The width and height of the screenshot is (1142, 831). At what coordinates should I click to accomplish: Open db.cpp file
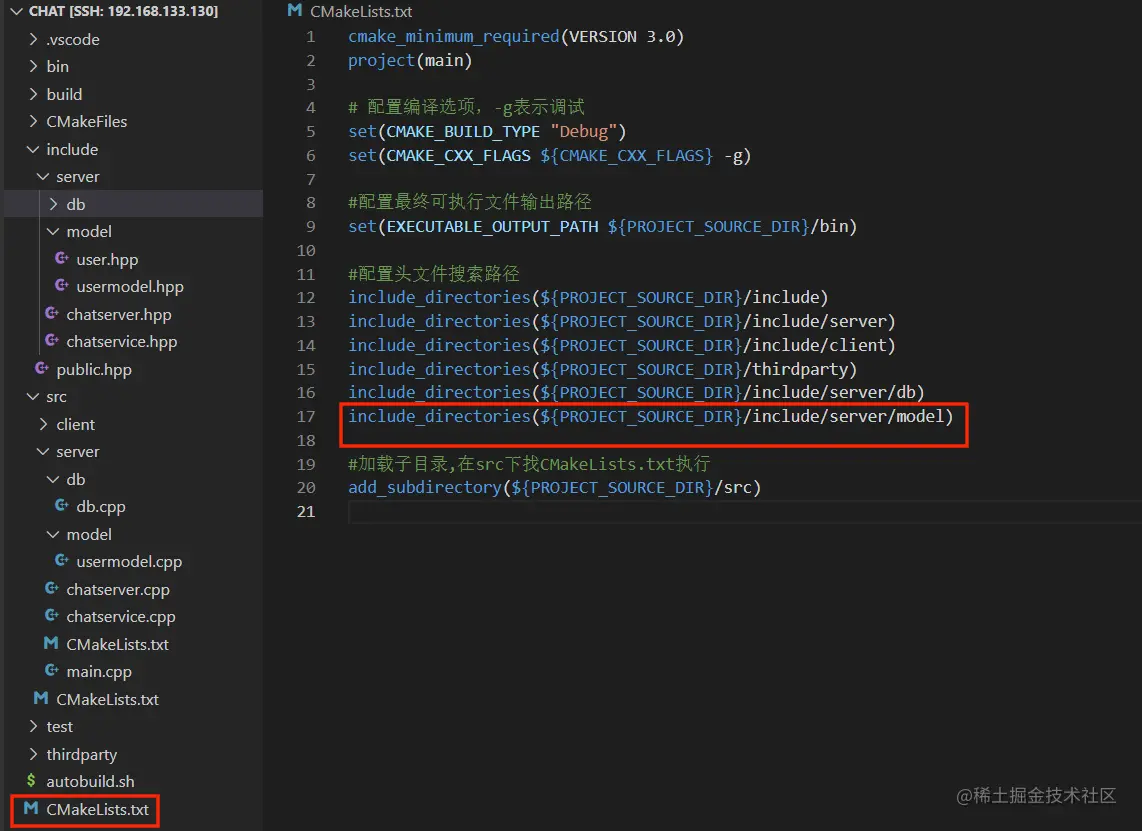tap(101, 506)
